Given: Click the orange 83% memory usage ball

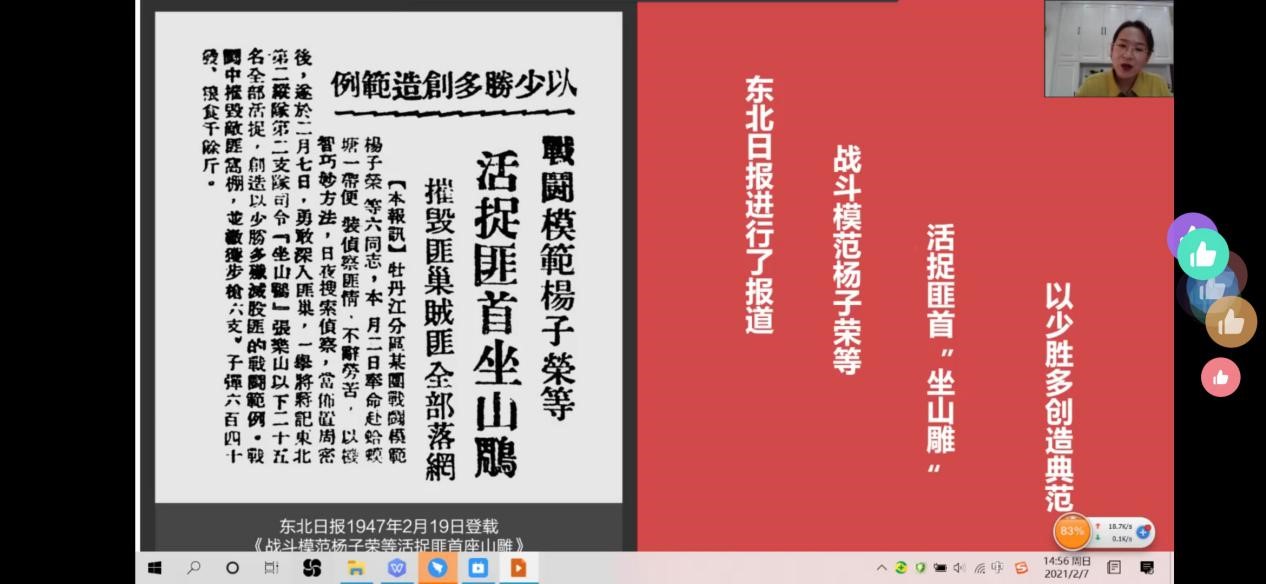Looking at the screenshot, I should pos(1072,531).
